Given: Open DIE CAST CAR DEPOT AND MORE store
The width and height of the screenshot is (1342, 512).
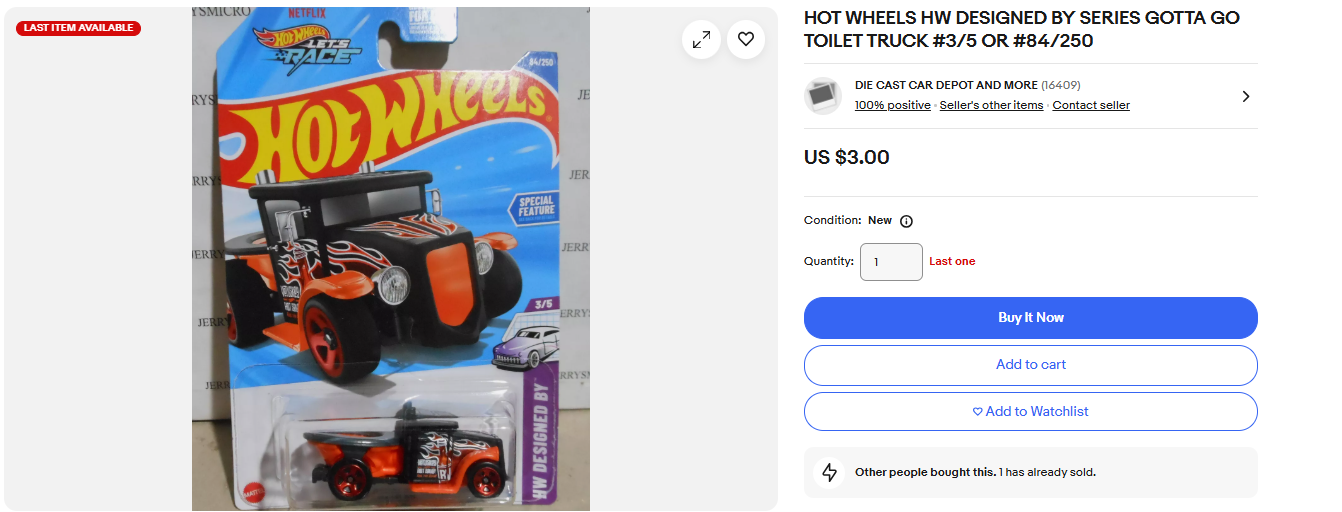Looking at the screenshot, I should click(946, 86).
